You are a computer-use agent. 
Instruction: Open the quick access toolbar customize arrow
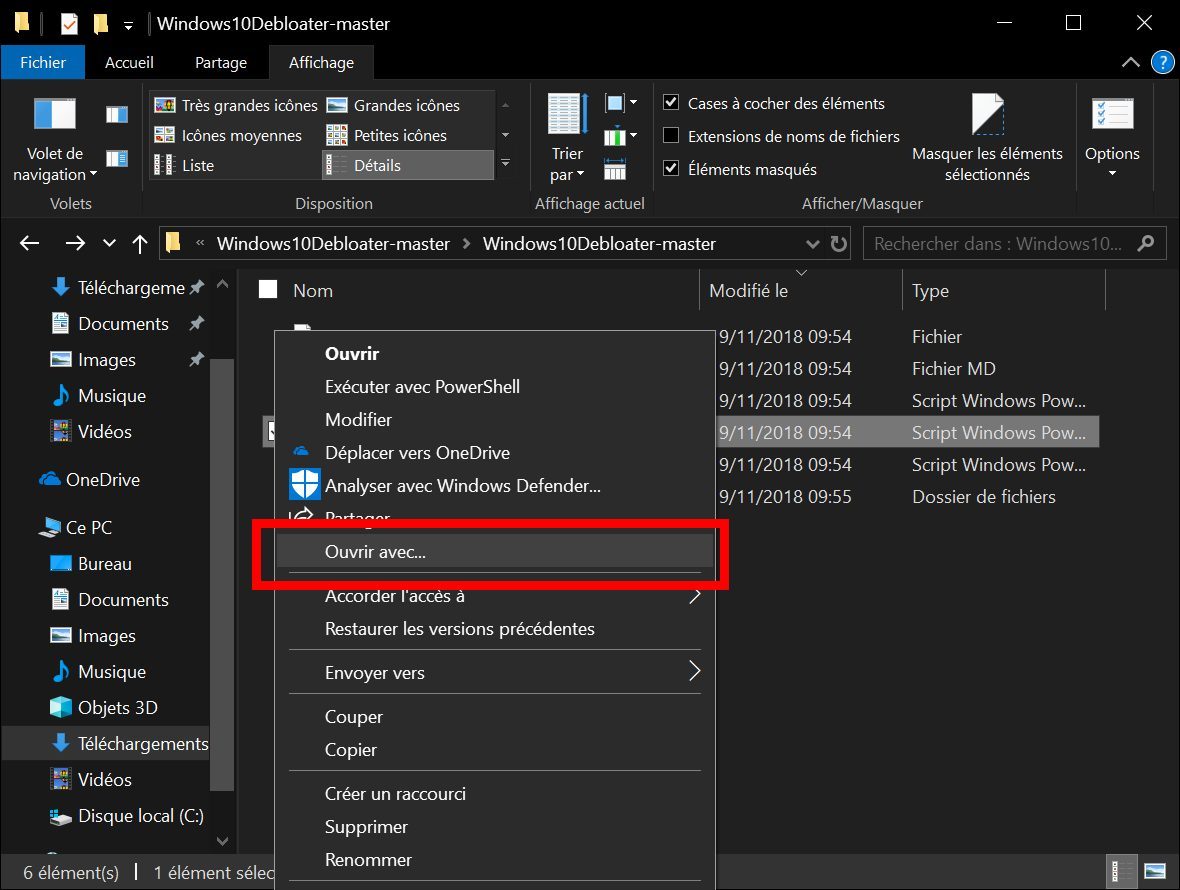click(129, 26)
